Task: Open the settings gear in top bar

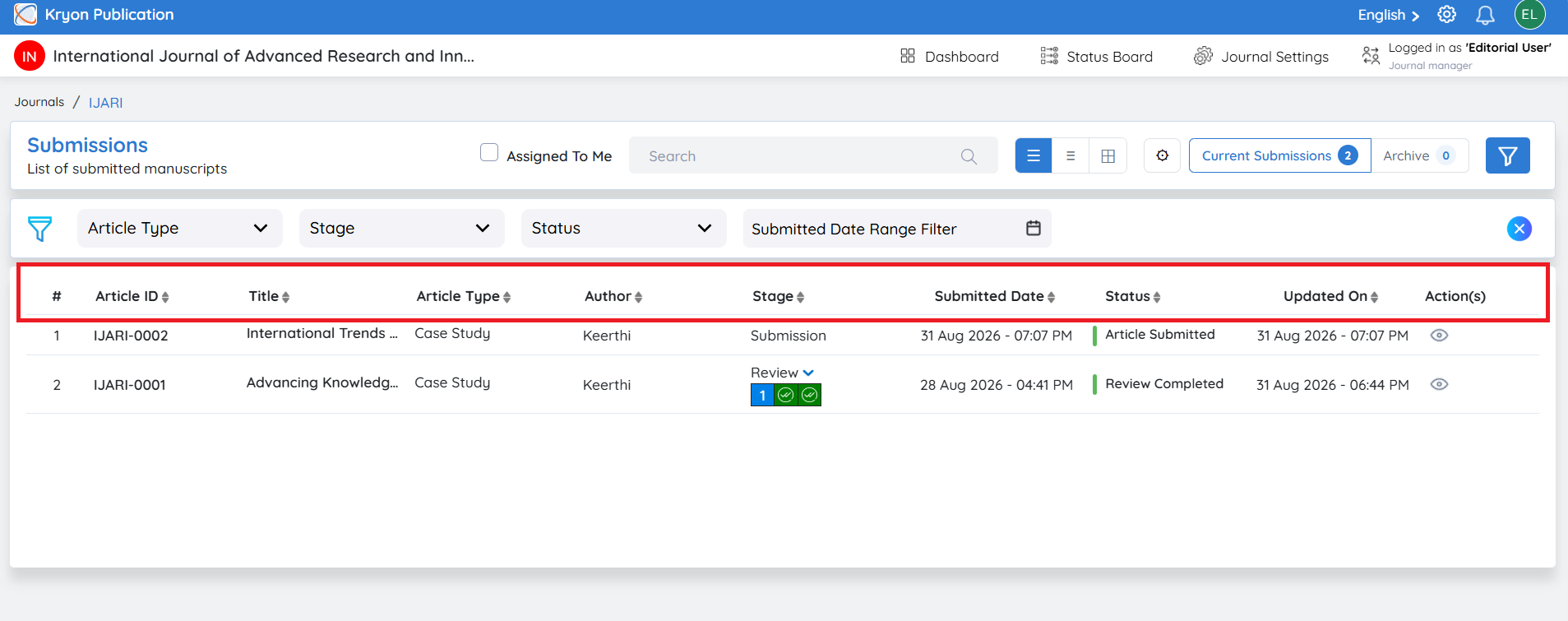Action: [x=1446, y=15]
